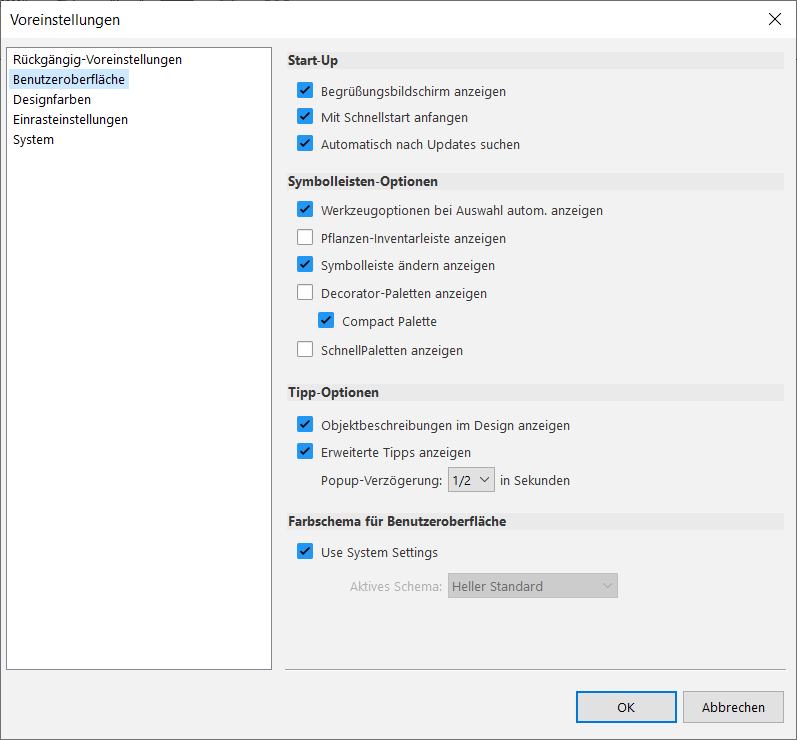Image resolution: width=797 pixels, height=740 pixels.
Task: Click the Symbolleisten-Optionen section header
Action: (362, 181)
